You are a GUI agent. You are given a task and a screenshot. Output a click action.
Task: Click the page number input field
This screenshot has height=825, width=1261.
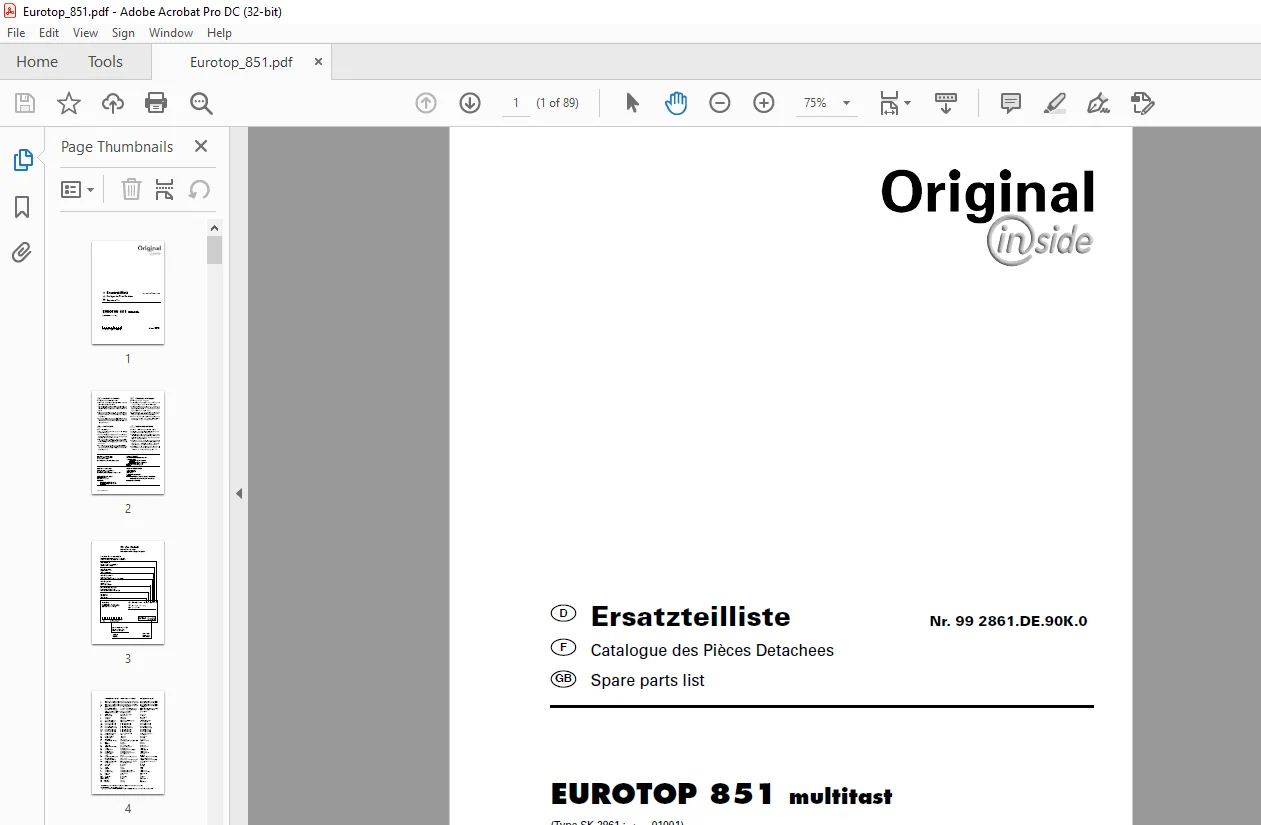[516, 103]
